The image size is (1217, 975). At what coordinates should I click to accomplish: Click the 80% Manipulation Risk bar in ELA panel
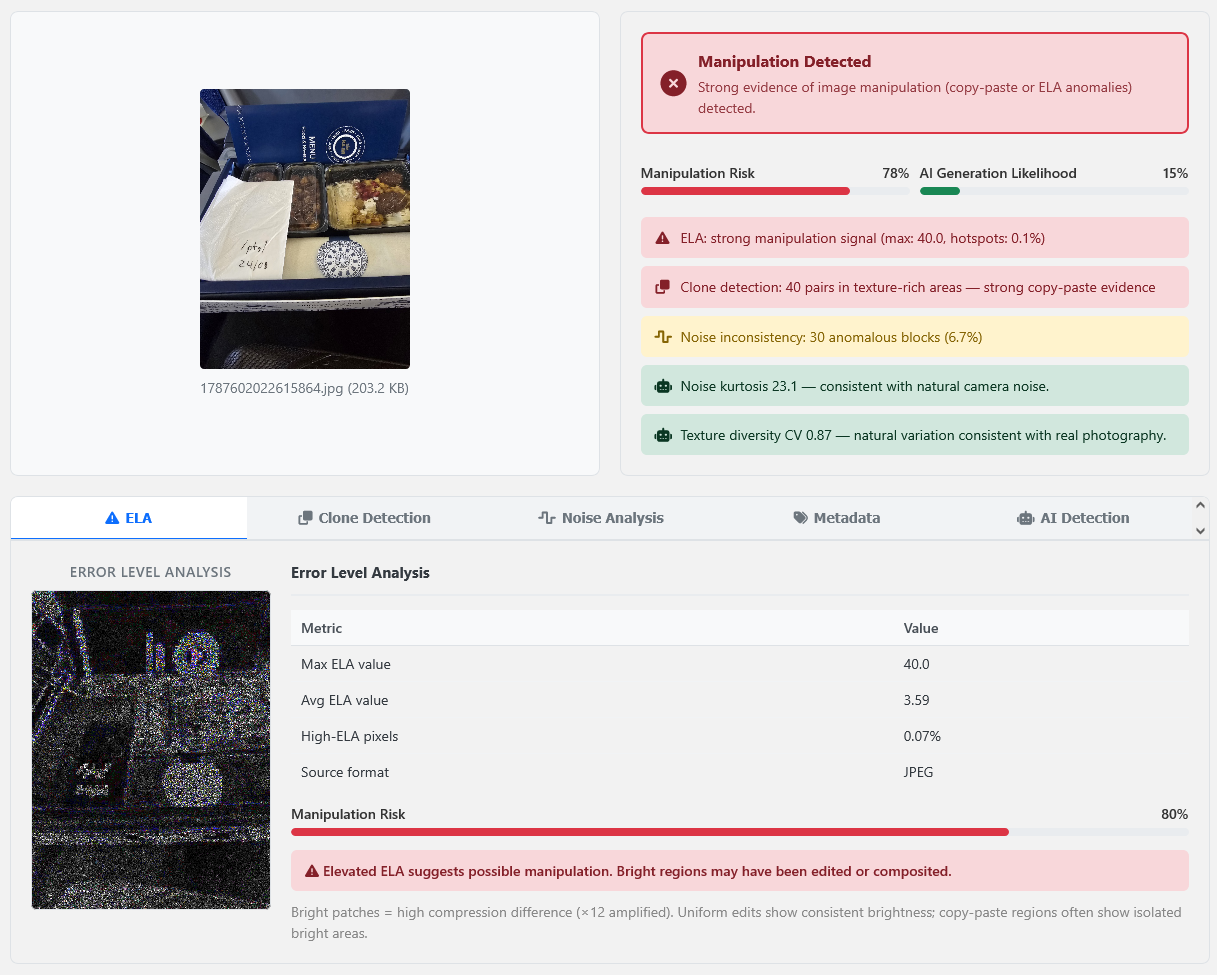pyautogui.click(x=739, y=832)
